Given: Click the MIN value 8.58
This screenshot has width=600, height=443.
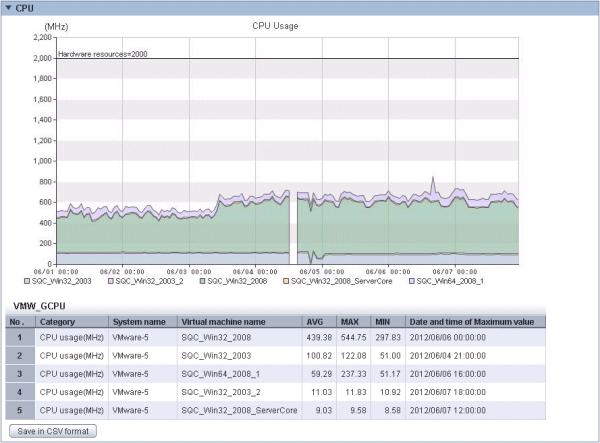Looking at the screenshot, I should tap(393, 410).
